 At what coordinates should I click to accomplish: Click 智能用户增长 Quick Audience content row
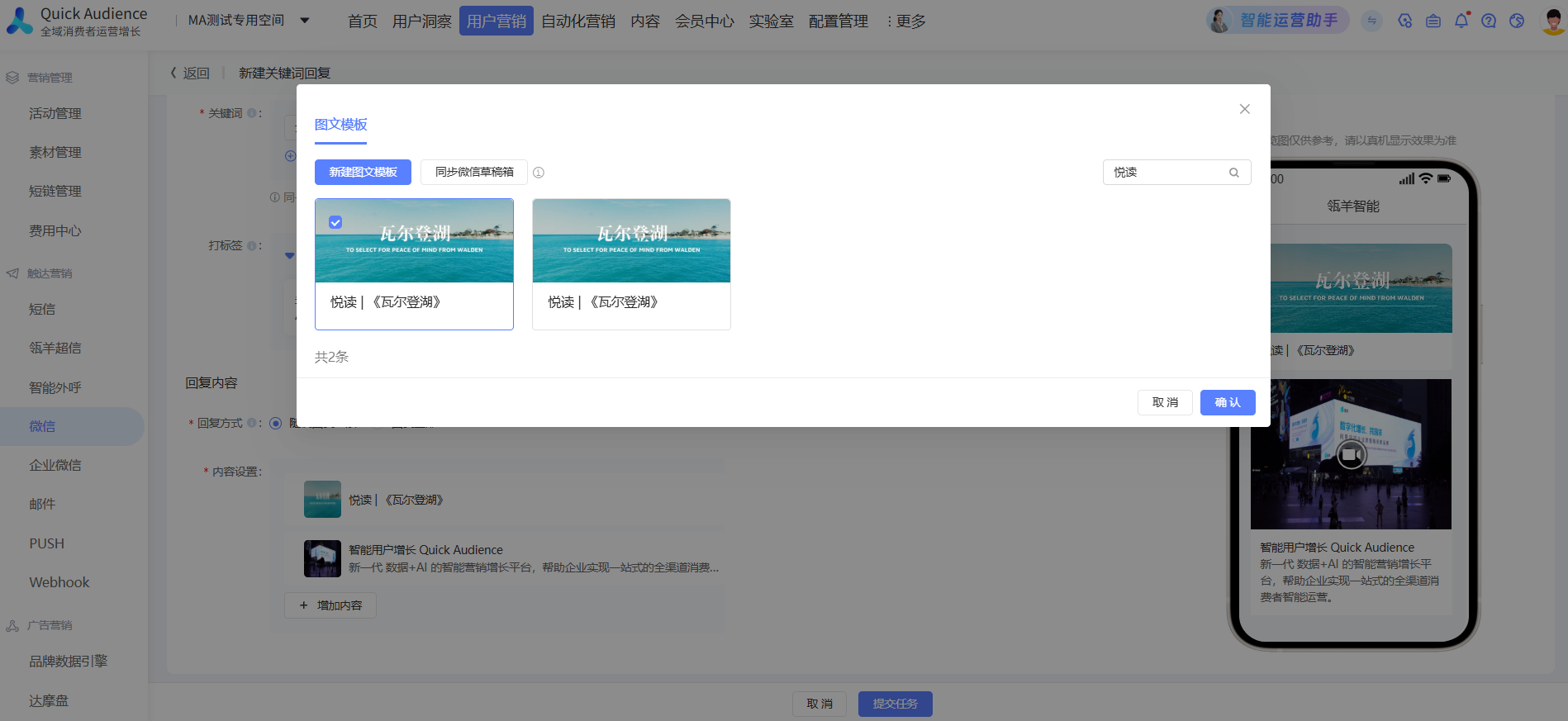[505, 558]
